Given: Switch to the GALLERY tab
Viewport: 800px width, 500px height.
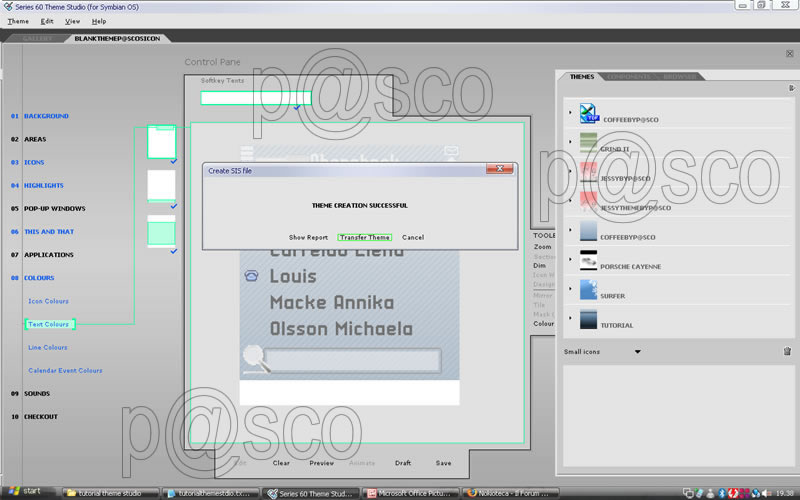Looking at the screenshot, I should click(37, 38).
